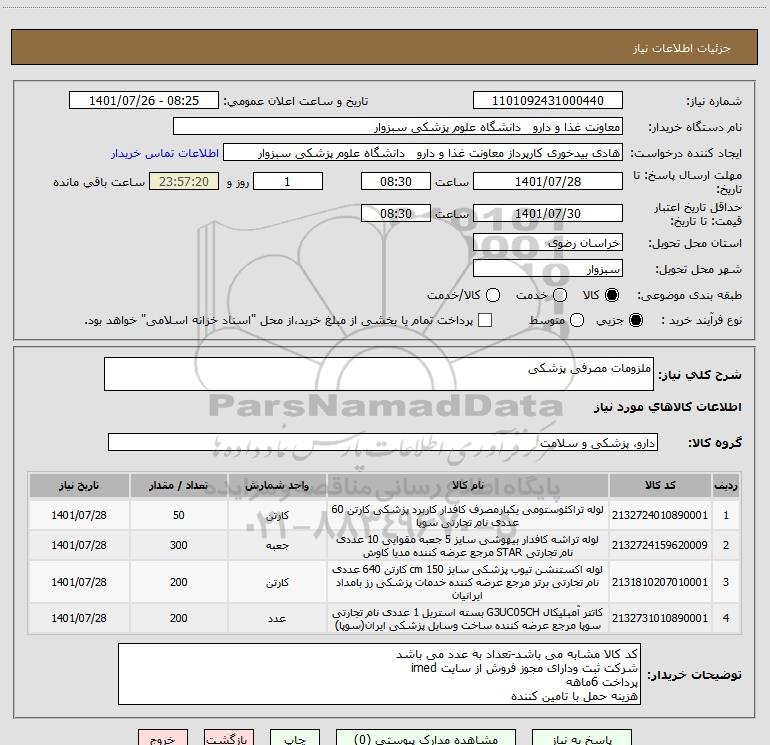Click the مشاهده مدارک پیوستی button
Screen dimensions: 770x745
click(x=426, y=737)
